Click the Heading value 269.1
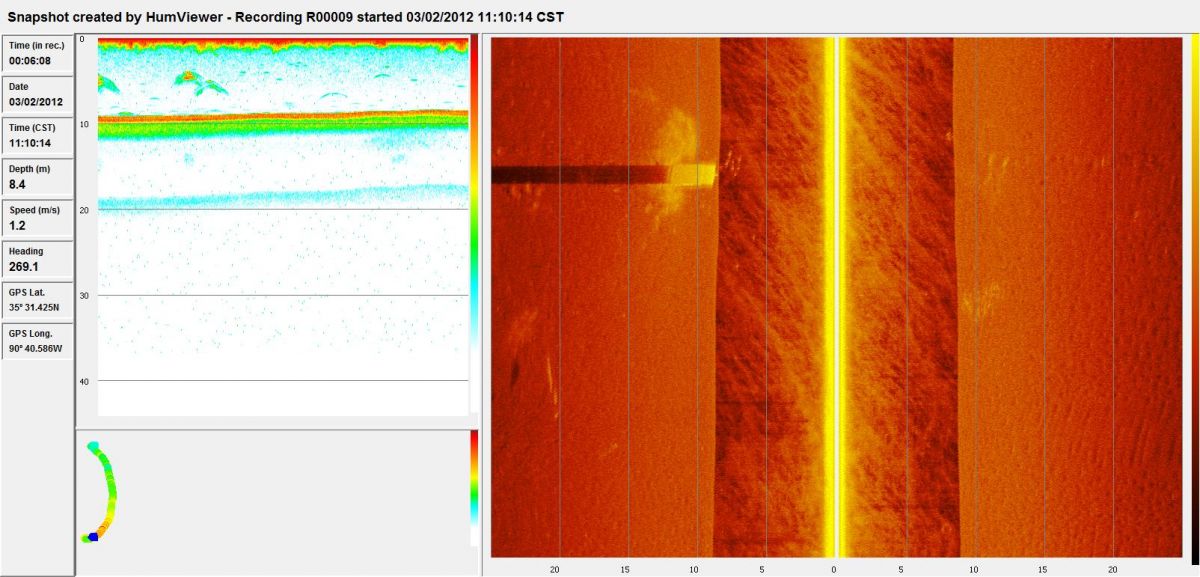Image resolution: width=1200 pixels, height=577 pixels. [x=24, y=267]
